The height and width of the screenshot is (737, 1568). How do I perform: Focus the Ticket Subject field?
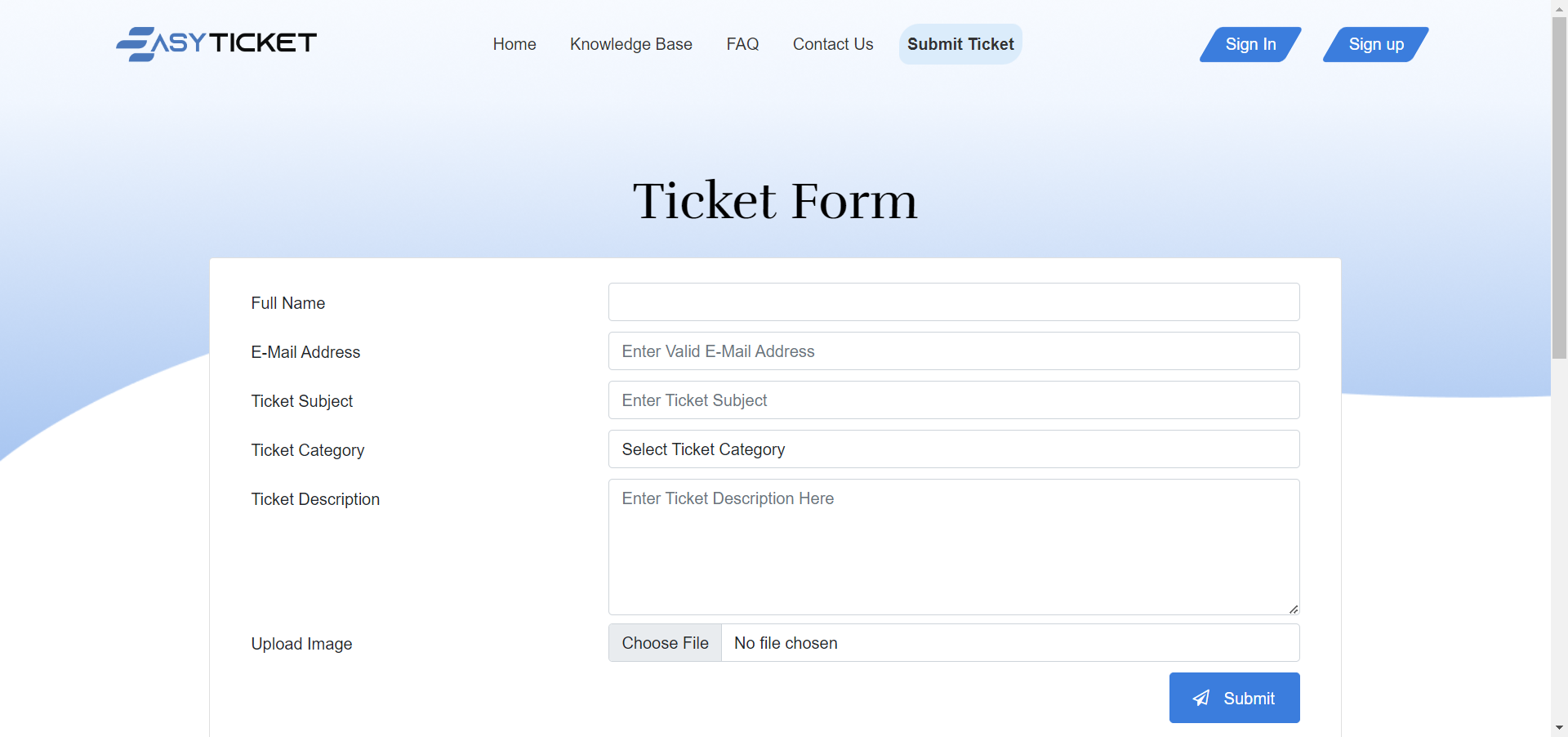pyautogui.click(x=953, y=400)
